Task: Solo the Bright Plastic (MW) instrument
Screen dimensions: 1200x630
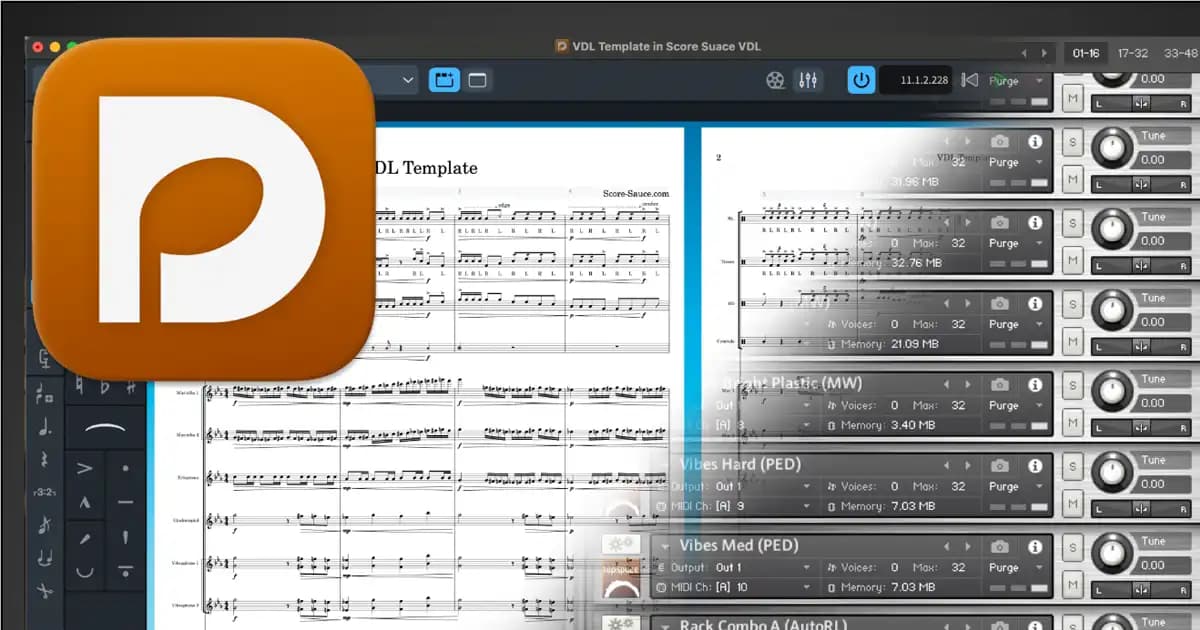Action: 1073,385
